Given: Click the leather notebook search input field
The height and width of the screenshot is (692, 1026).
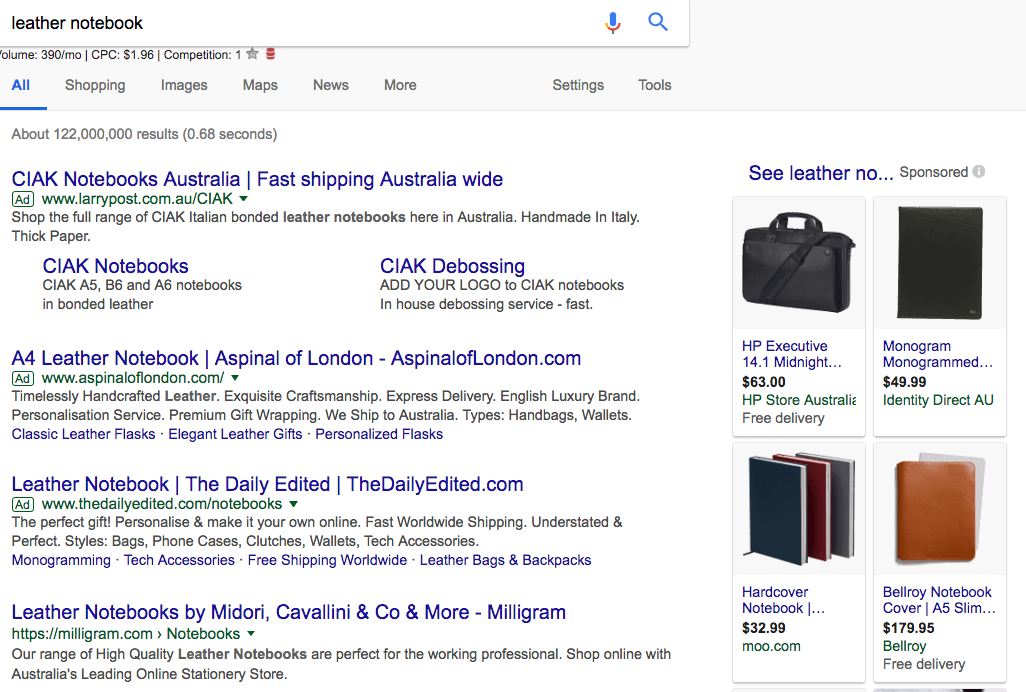Looking at the screenshot, I should coord(300,22).
